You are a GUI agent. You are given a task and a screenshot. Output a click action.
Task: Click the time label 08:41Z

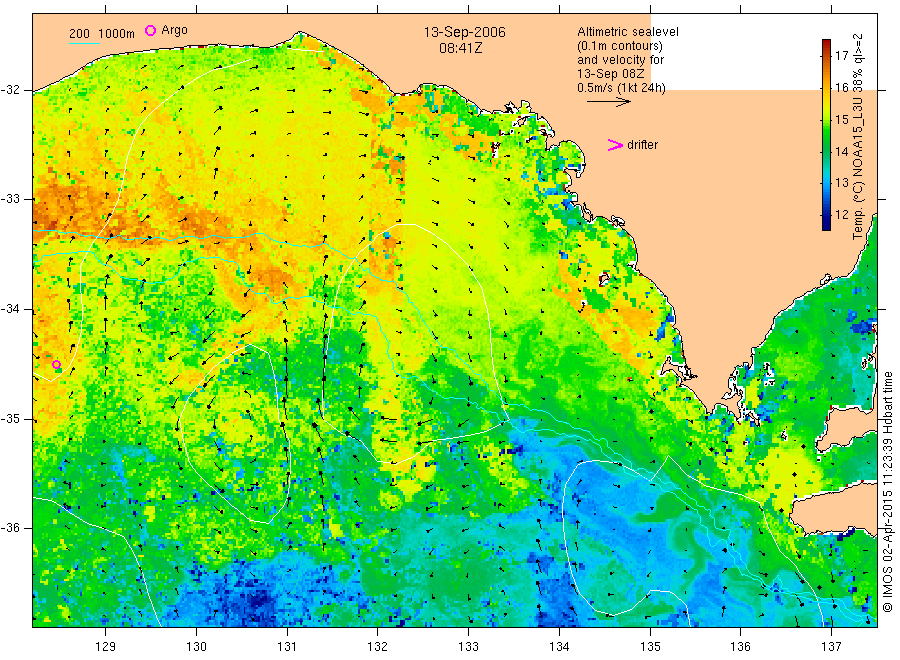point(460,48)
